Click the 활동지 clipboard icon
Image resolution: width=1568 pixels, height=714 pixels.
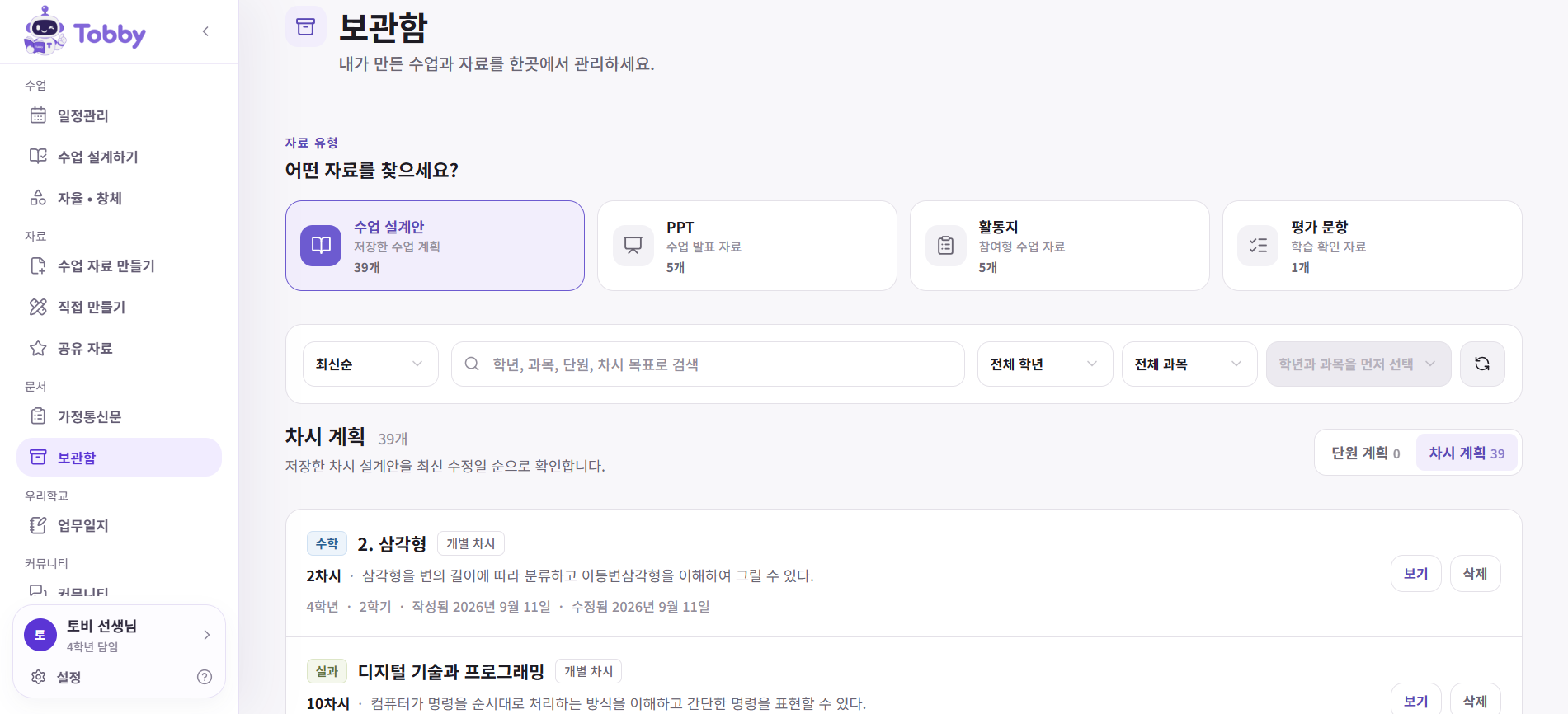pos(946,246)
